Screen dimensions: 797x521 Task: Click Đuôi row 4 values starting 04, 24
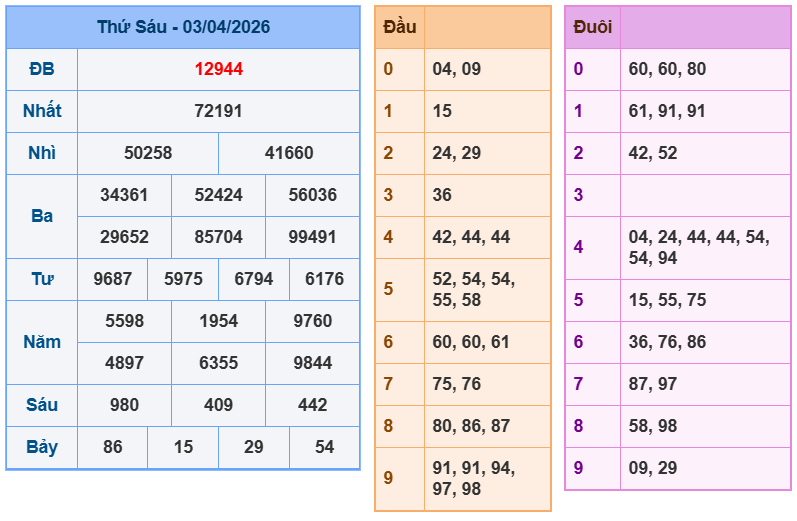(699, 248)
